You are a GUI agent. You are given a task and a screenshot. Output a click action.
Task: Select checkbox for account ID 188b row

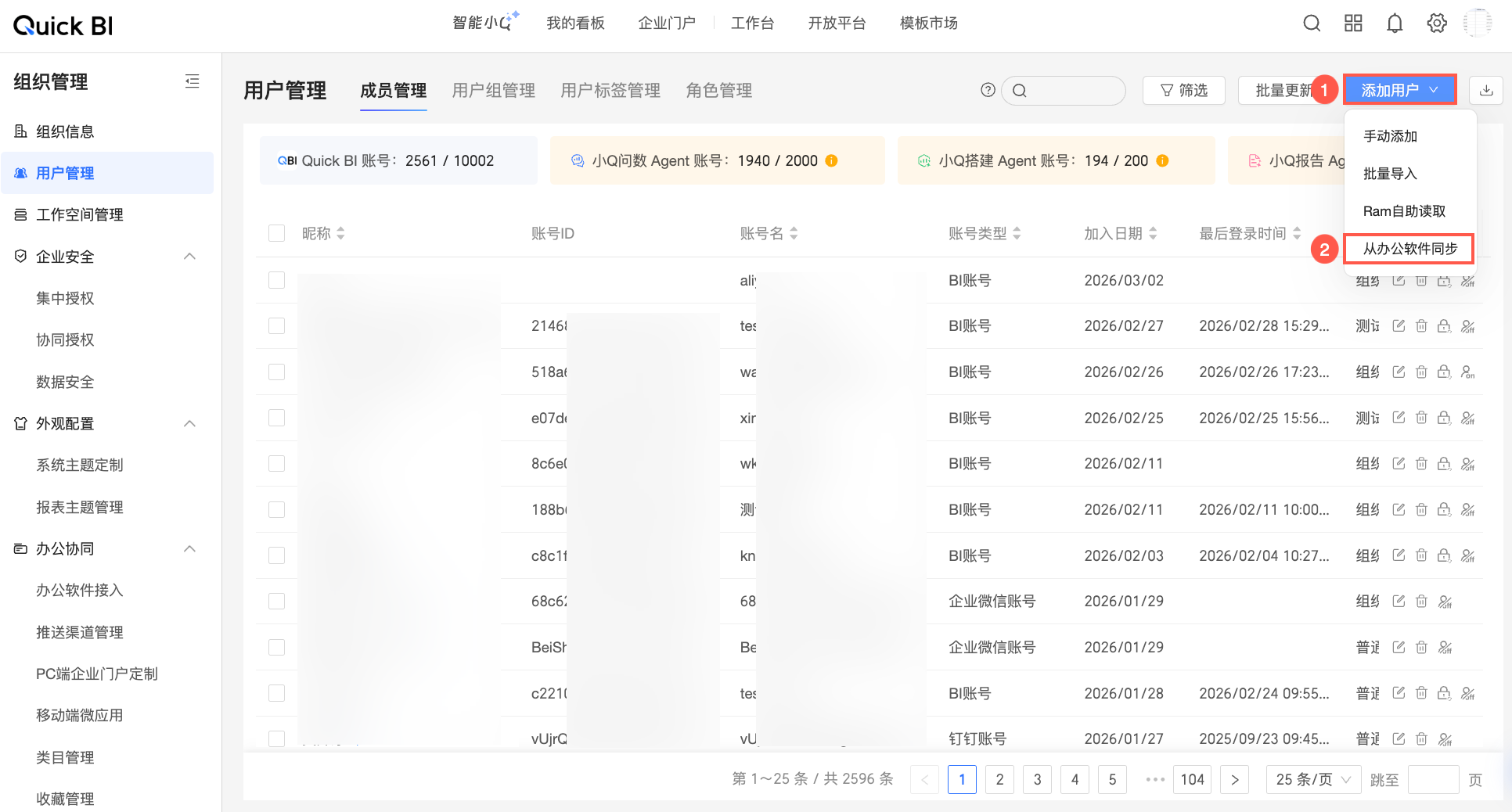point(276,509)
